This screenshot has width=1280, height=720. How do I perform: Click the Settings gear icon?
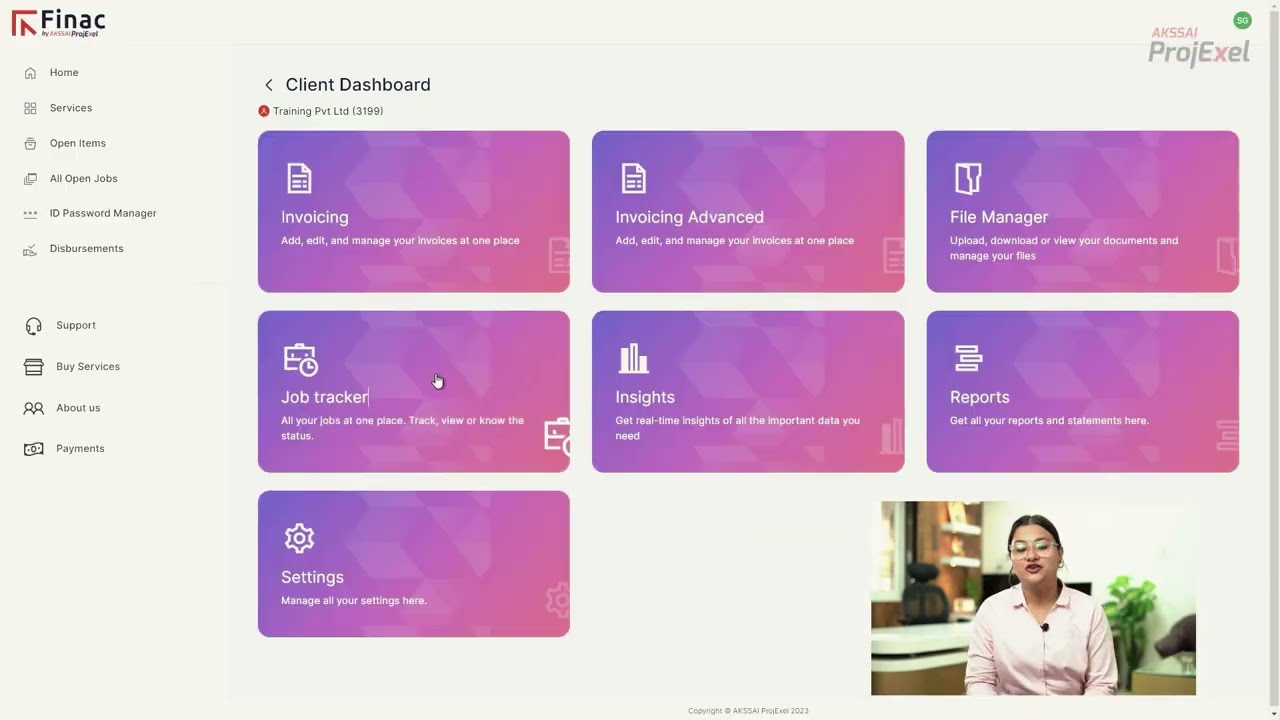click(299, 538)
